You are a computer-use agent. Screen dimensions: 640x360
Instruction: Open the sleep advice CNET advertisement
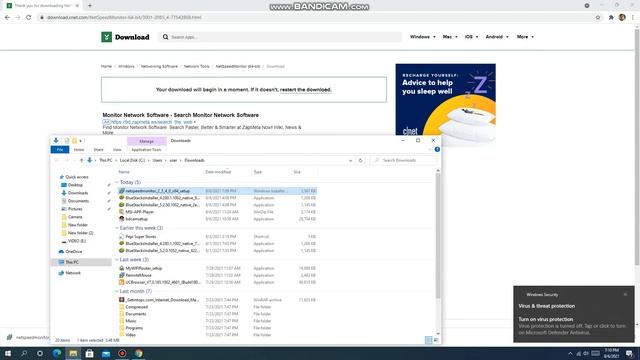pos(446,100)
